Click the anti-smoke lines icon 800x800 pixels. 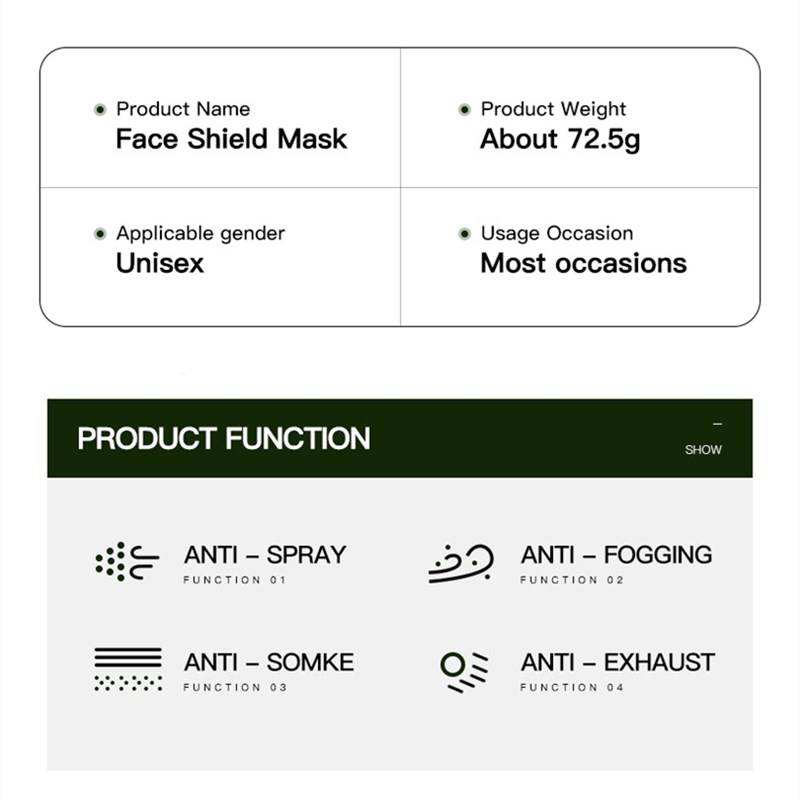point(128,669)
